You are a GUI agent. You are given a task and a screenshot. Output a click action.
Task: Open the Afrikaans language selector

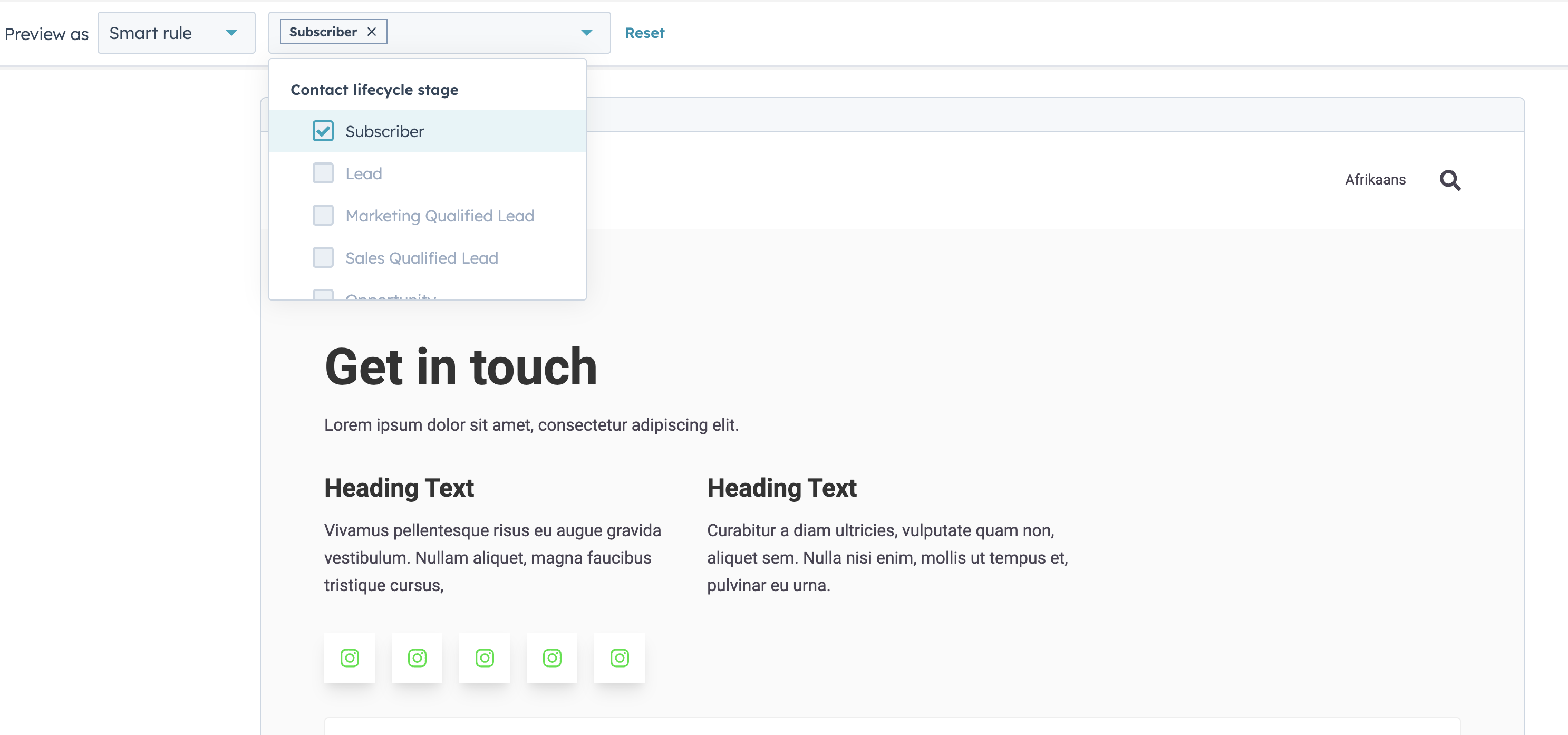1375,180
